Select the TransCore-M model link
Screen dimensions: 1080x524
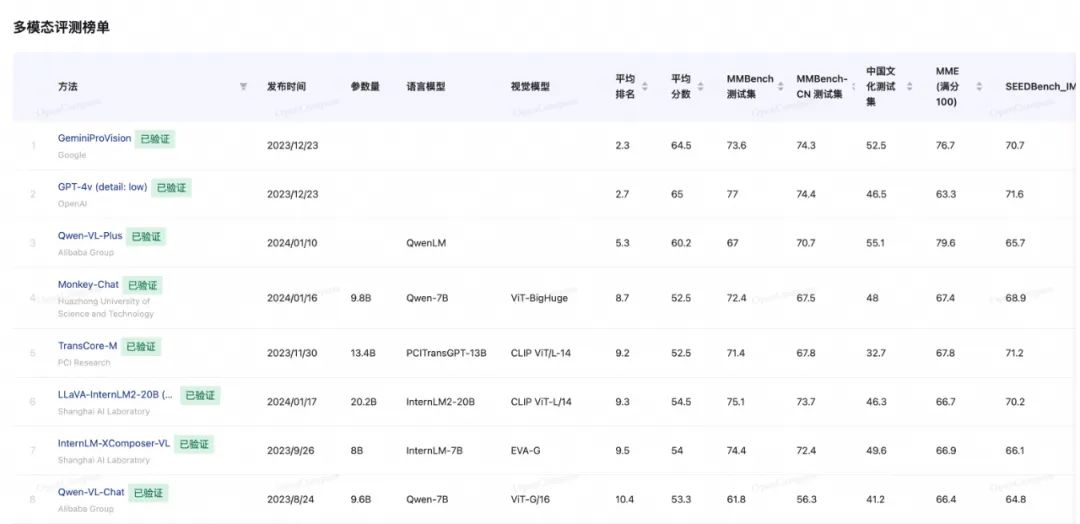pos(87,346)
